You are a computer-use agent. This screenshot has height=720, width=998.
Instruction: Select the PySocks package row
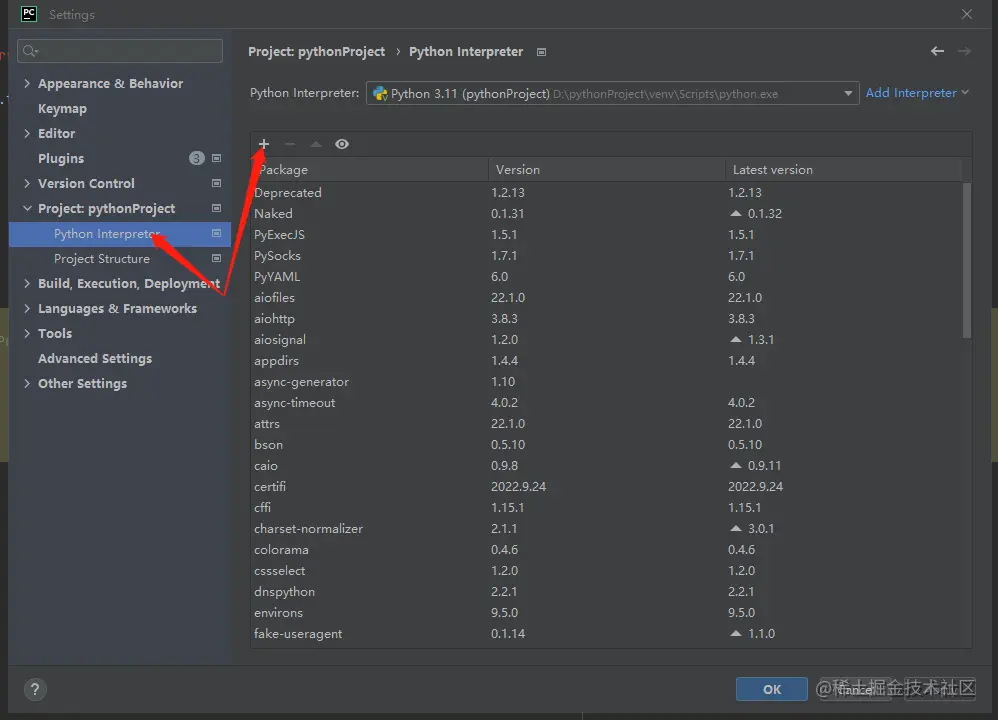pos(607,255)
